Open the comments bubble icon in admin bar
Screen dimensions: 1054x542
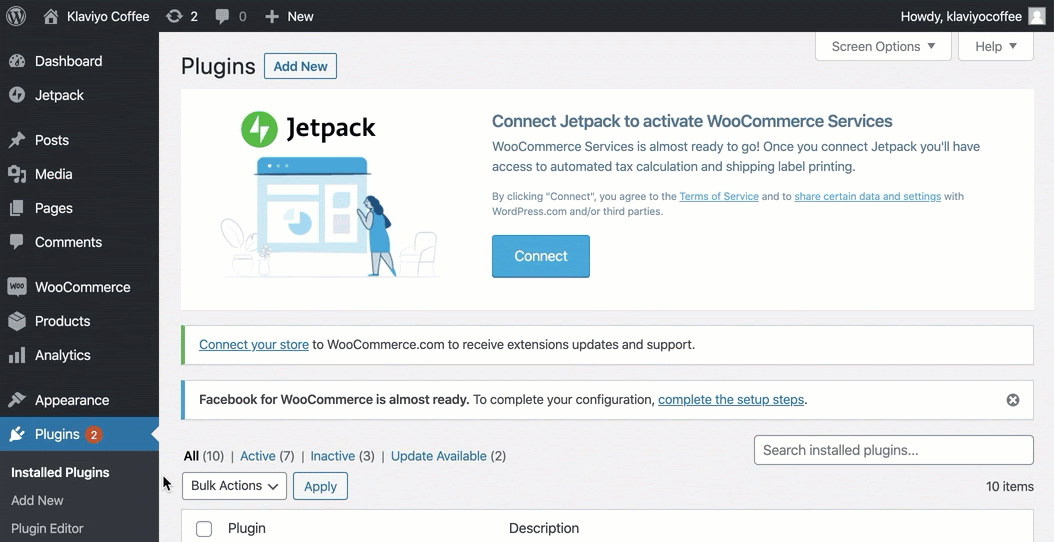222,16
